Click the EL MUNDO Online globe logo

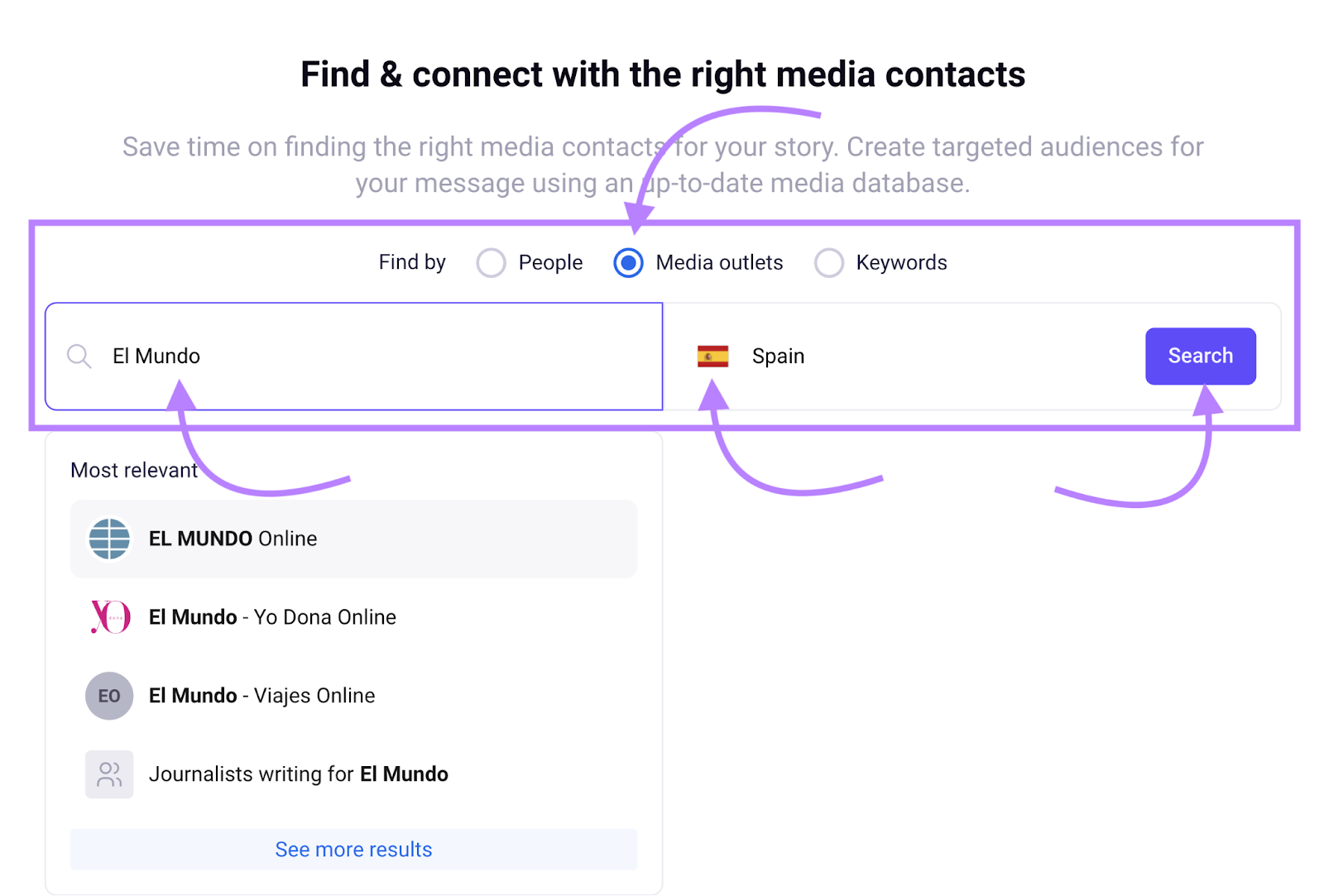pyautogui.click(x=109, y=539)
